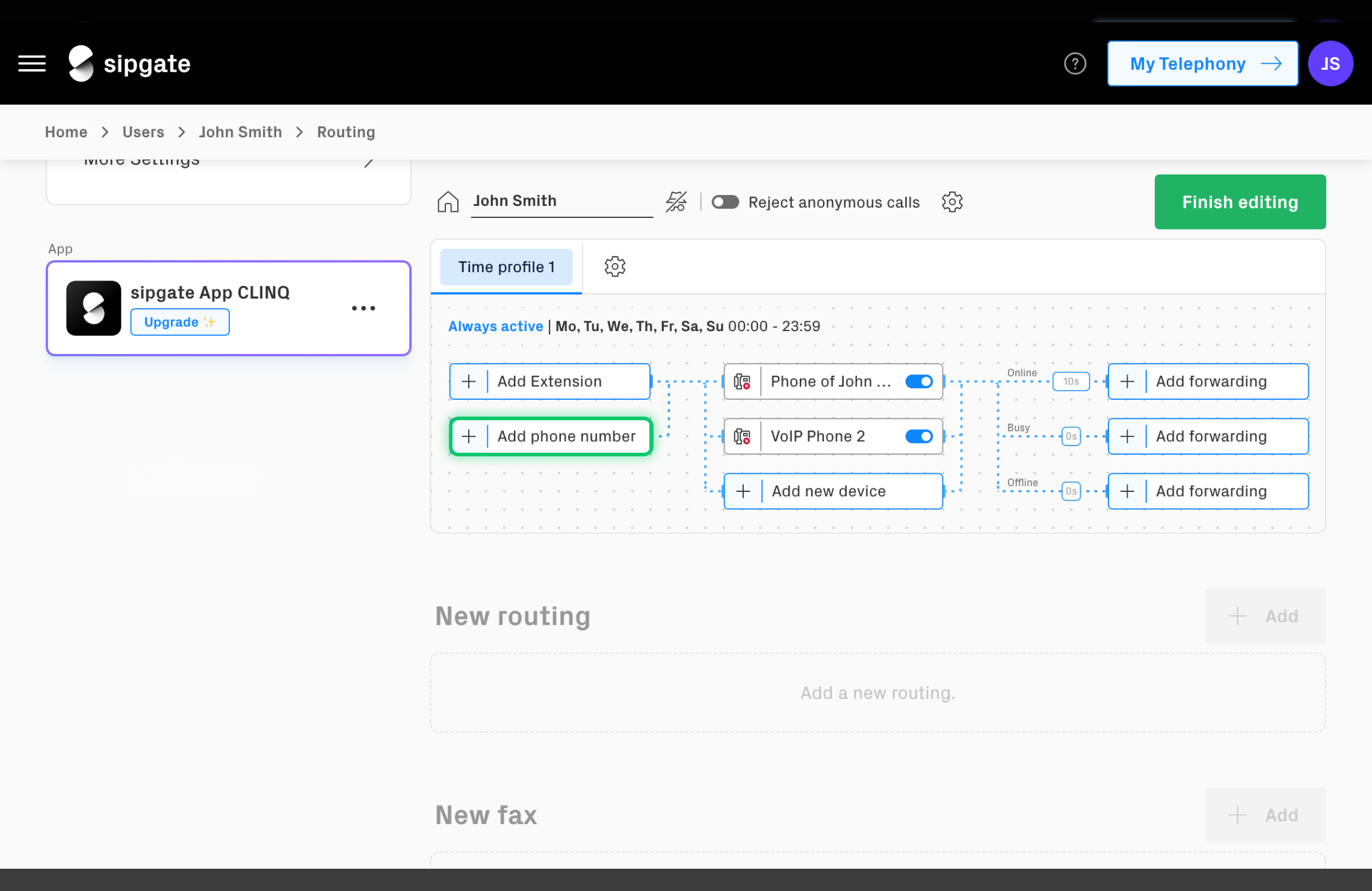The image size is (1372, 891).
Task: Click plus icon on Online Add forwarding
Action: coord(1127,381)
